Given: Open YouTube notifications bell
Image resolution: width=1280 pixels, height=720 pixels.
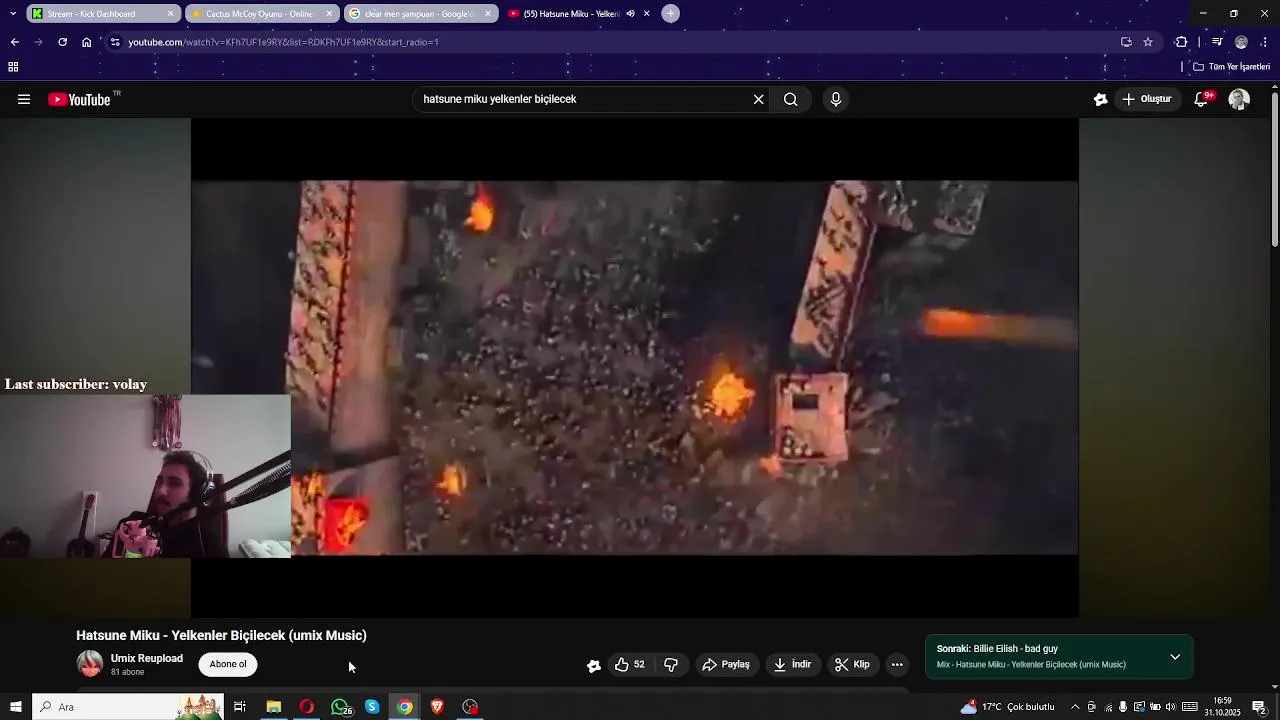Looking at the screenshot, I should pyautogui.click(x=1202, y=99).
